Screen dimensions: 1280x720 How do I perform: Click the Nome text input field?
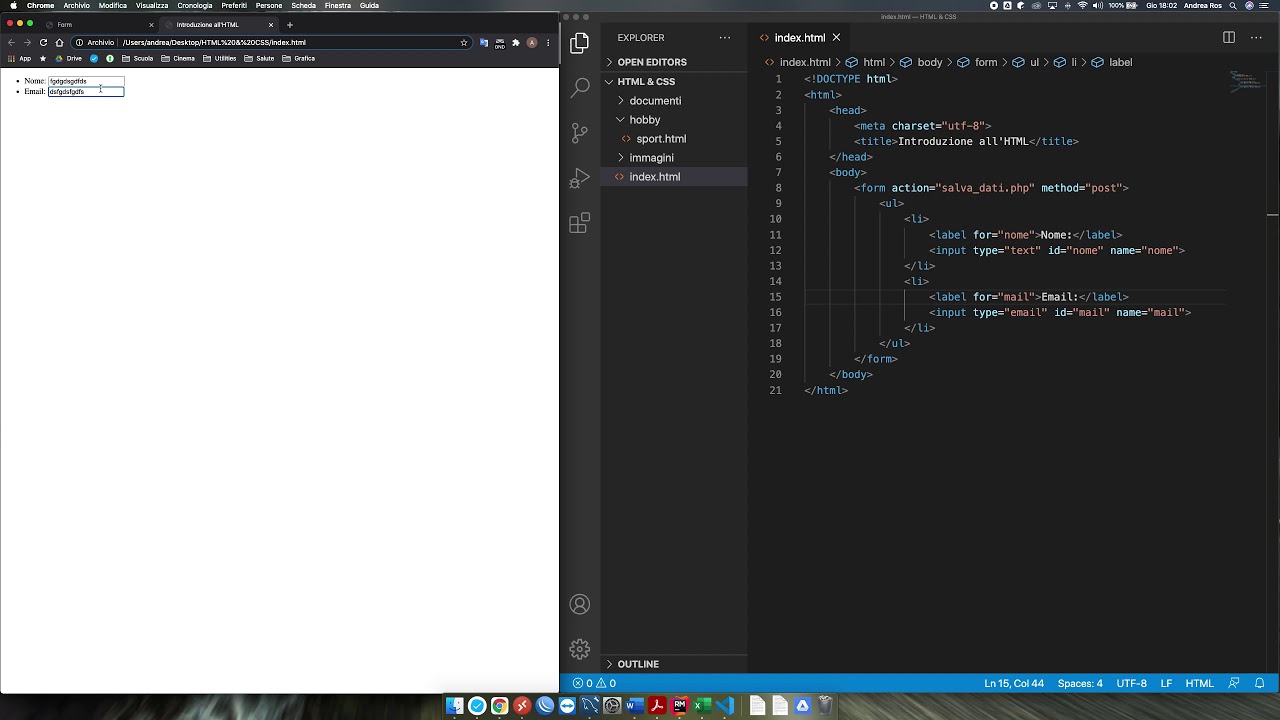(86, 81)
